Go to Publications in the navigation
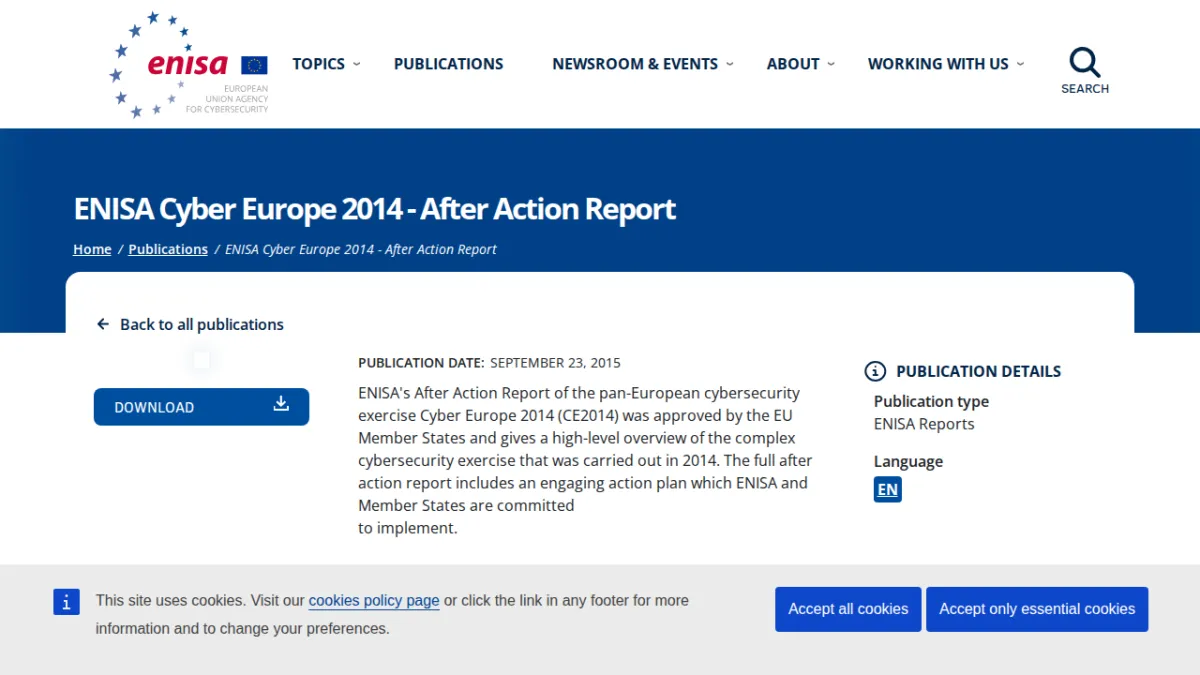This screenshot has width=1200, height=675. click(x=449, y=64)
